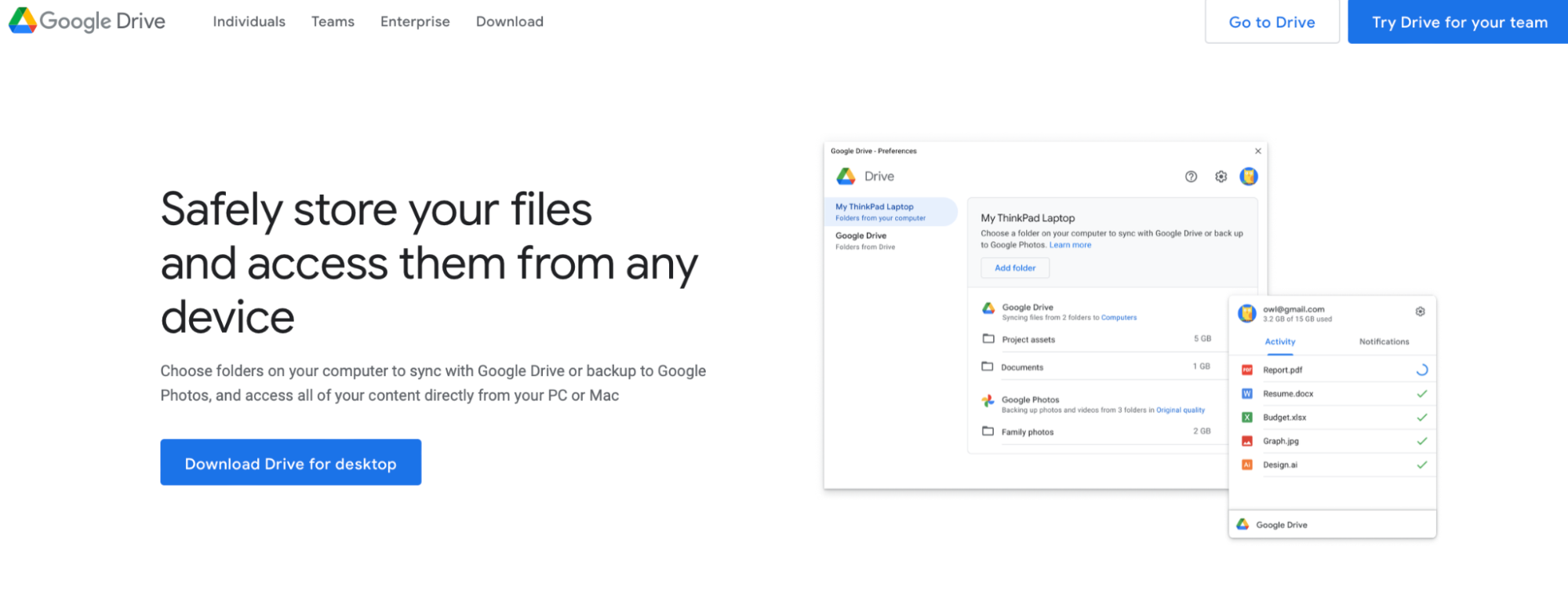Image resolution: width=1568 pixels, height=591 pixels.
Task: Switch to the Notifications tab
Action: click(1384, 342)
